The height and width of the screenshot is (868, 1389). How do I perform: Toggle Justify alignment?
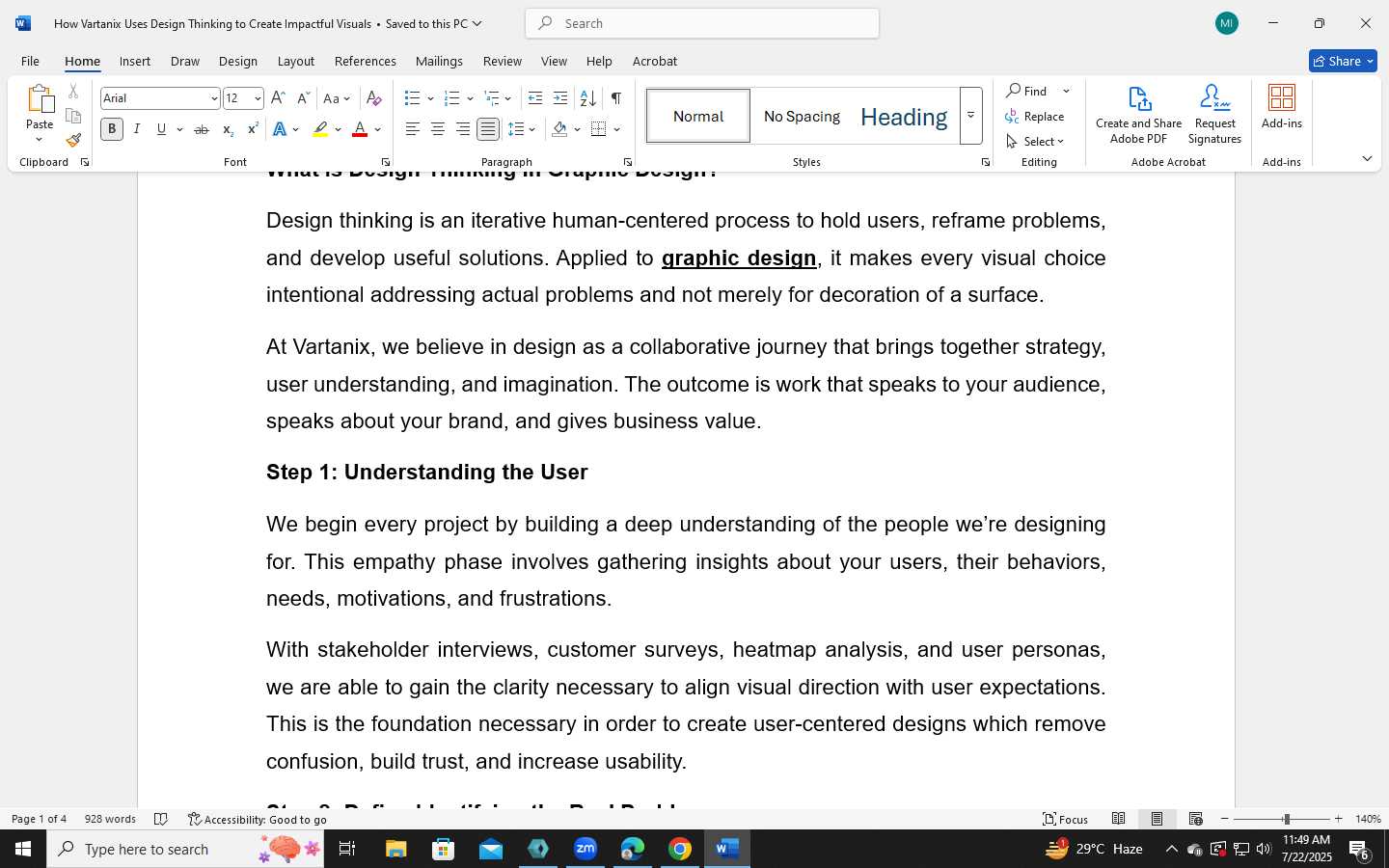[x=488, y=129]
